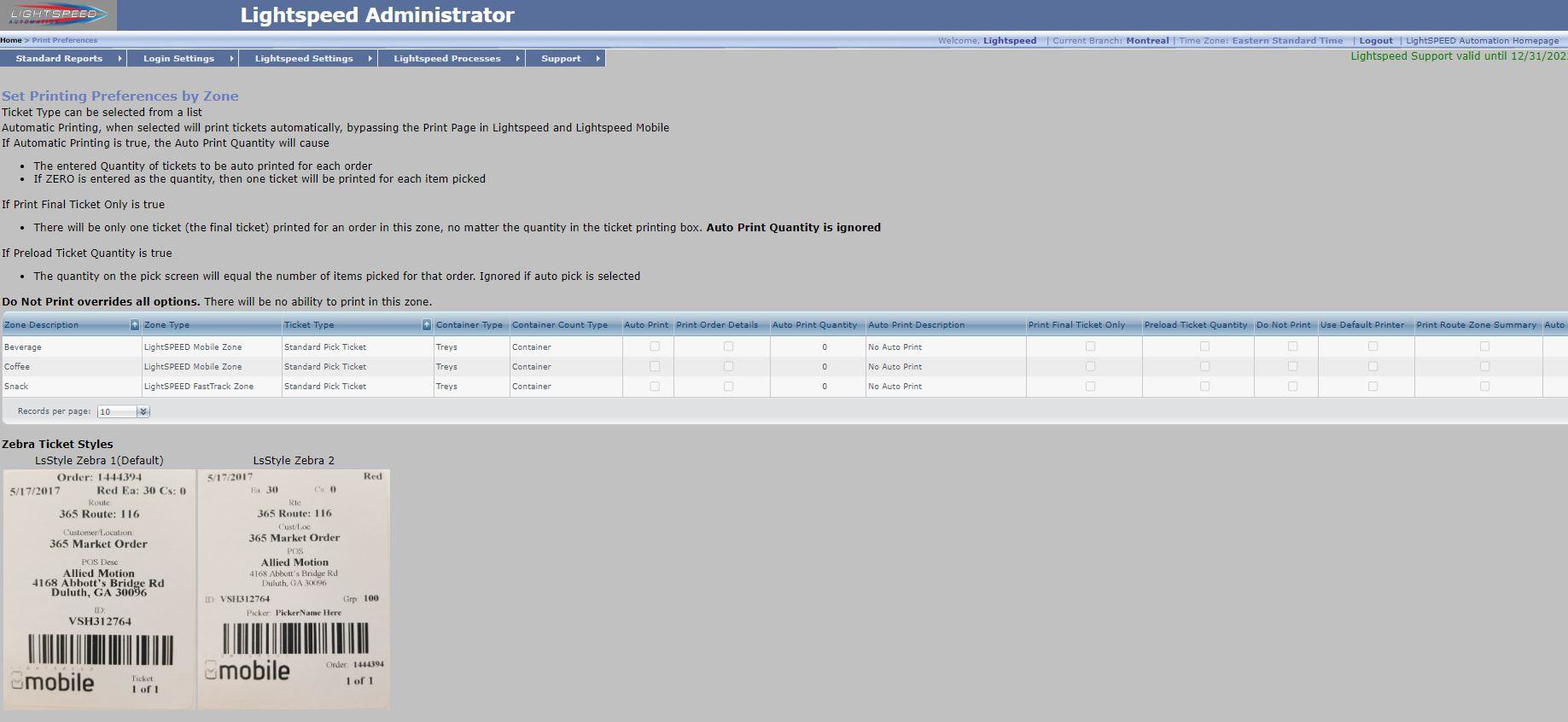Toggle Print Order Details for Snack

pos(728,386)
